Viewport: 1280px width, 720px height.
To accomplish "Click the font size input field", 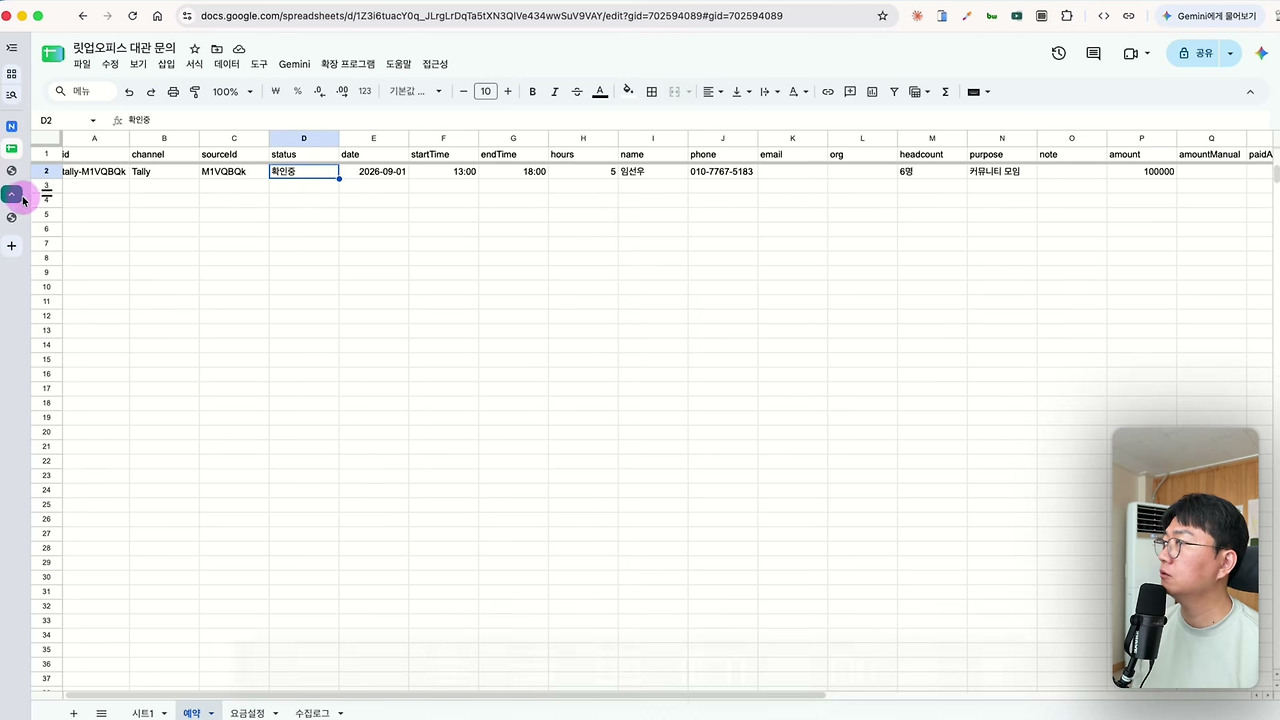I will coord(485,92).
